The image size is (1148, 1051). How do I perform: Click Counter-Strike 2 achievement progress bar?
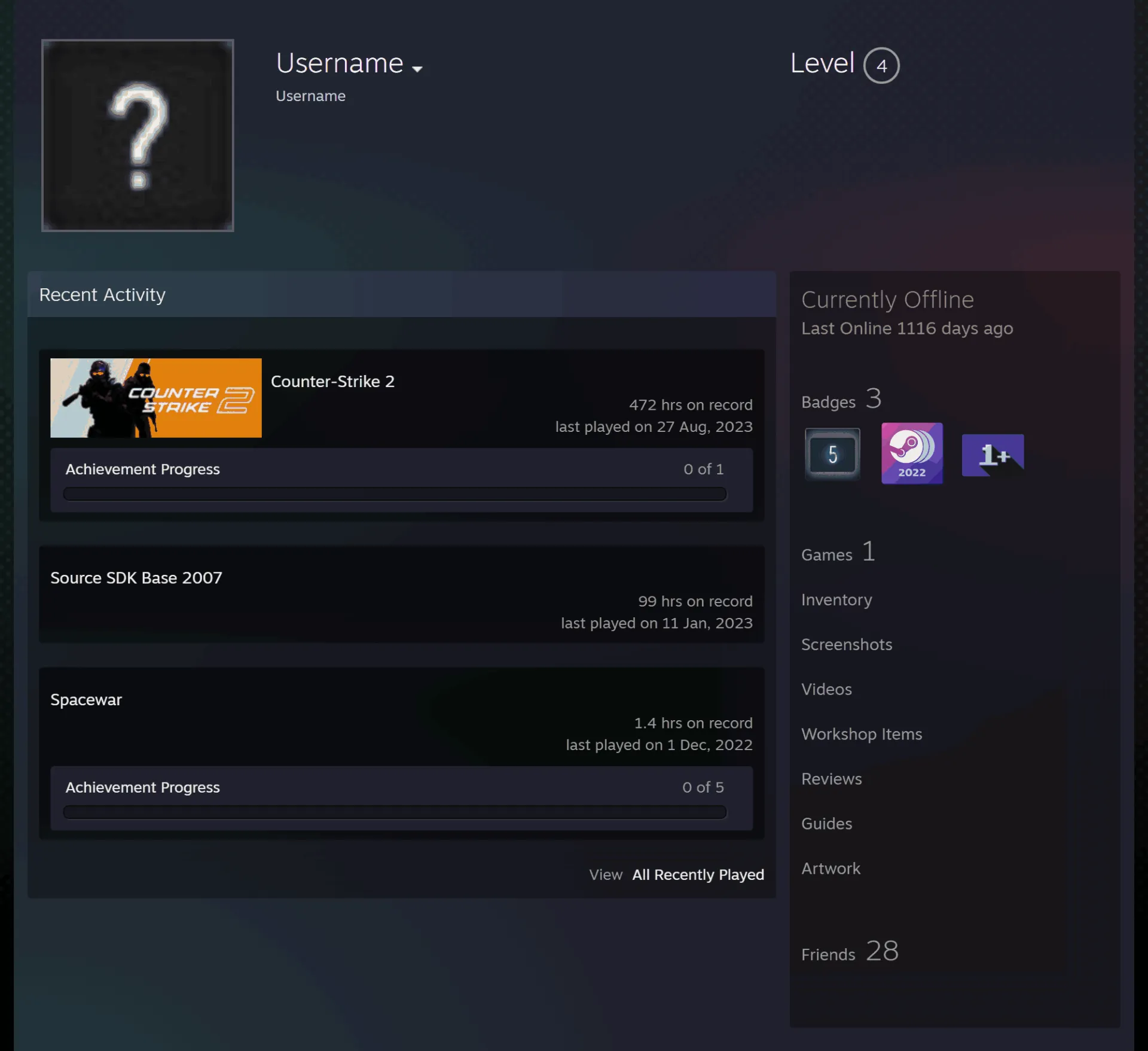click(x=395, y=493)
